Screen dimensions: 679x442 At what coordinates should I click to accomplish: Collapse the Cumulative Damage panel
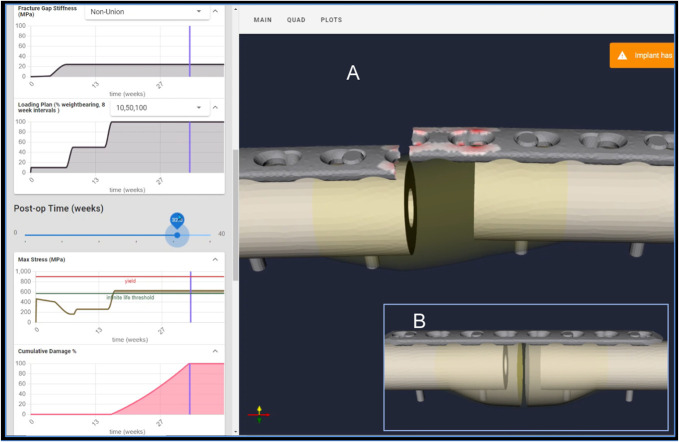click(216, 351)
